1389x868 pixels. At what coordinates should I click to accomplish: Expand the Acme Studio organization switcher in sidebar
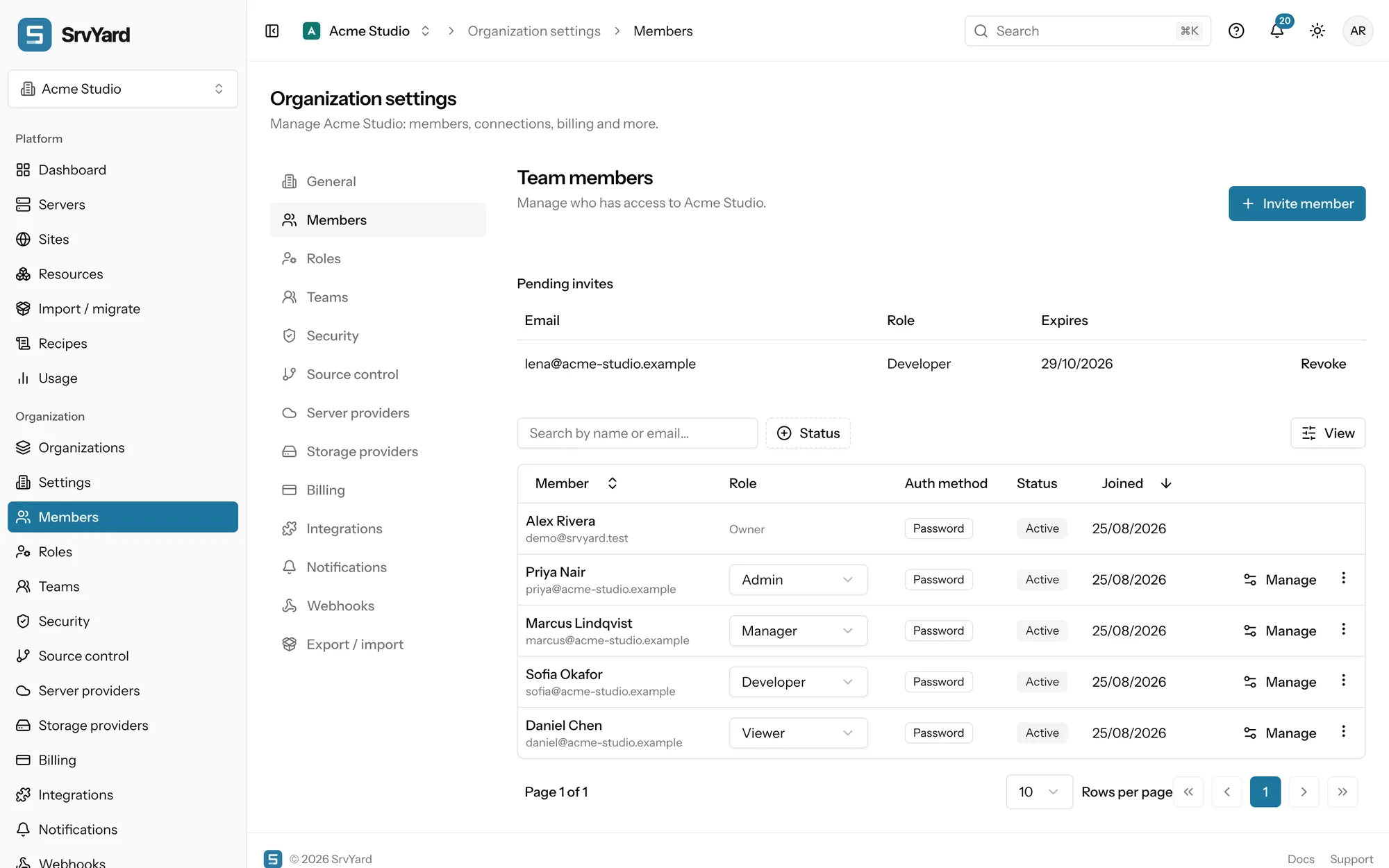coord(123,89)
